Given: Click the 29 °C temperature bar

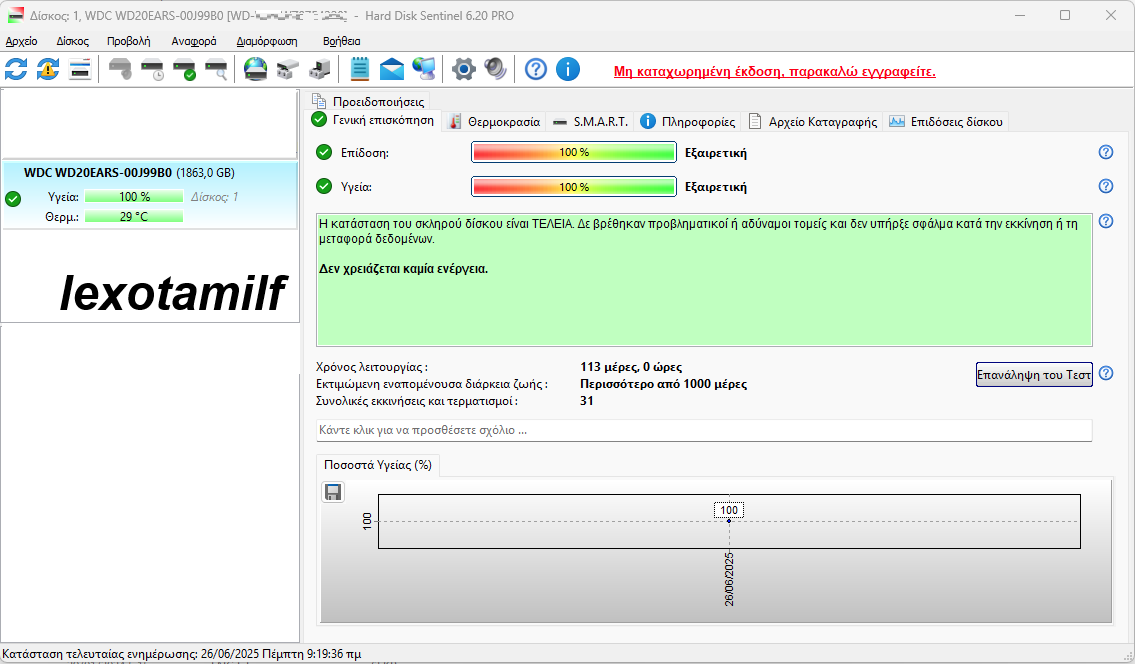Looking at the screenshot, I should (x=134, y=217).
